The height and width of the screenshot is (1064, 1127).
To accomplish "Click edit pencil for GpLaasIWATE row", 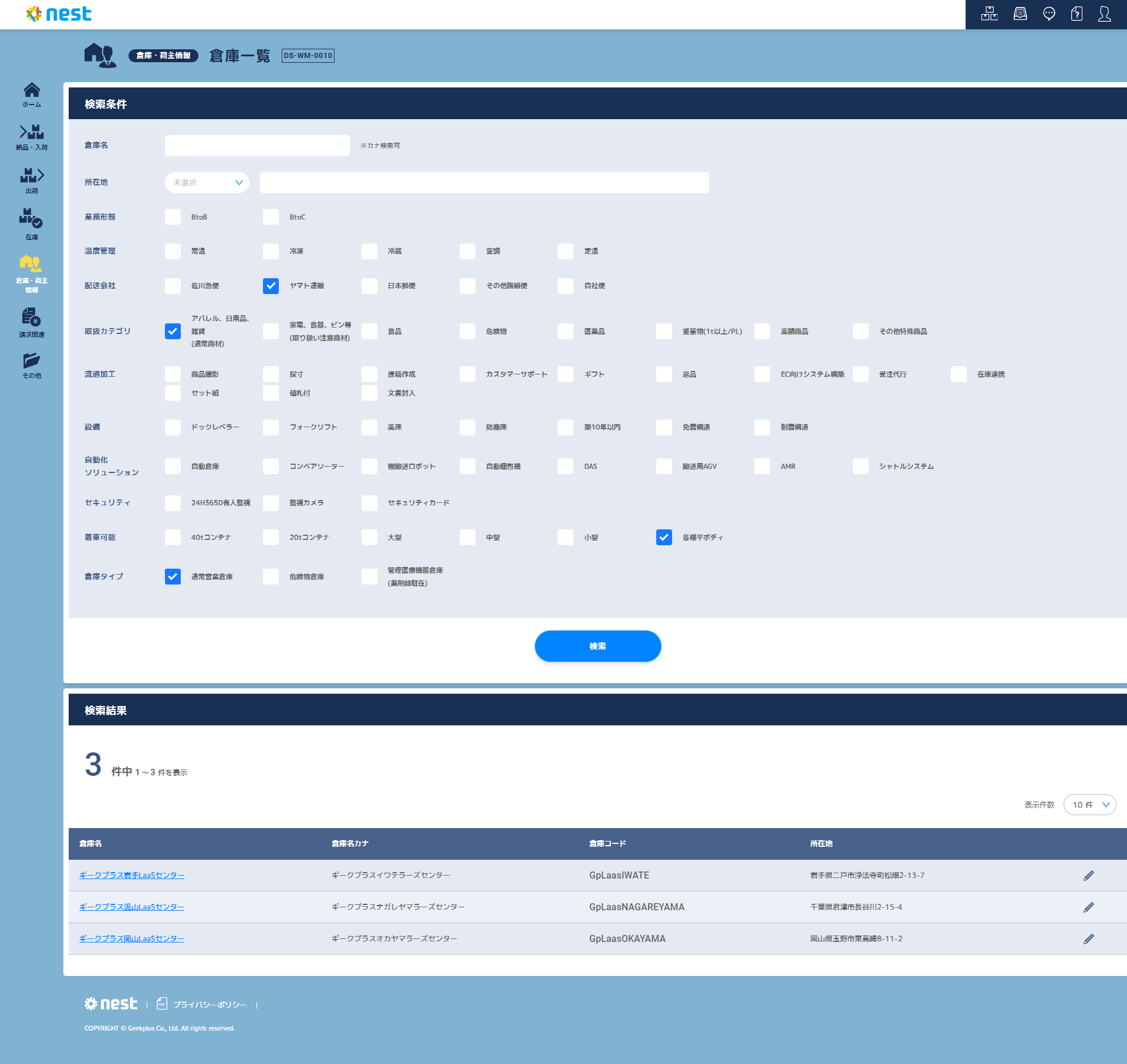I will pos(1088,876).
